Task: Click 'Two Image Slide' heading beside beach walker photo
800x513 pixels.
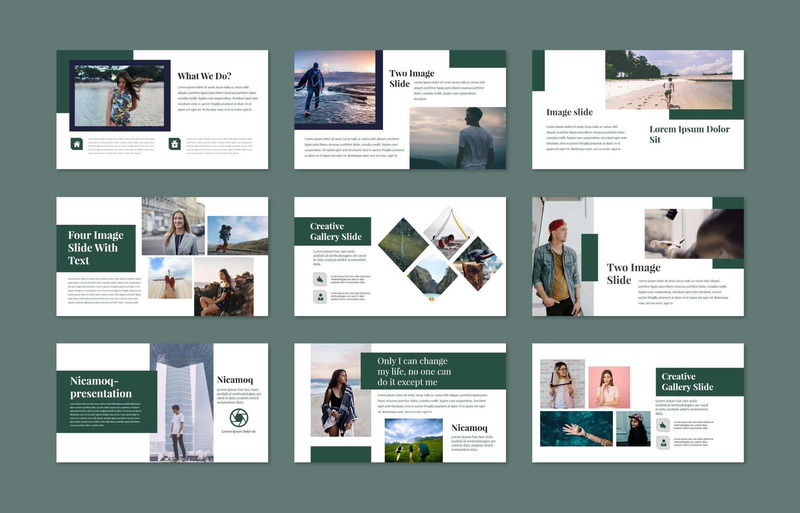Action: coord(412,78)
